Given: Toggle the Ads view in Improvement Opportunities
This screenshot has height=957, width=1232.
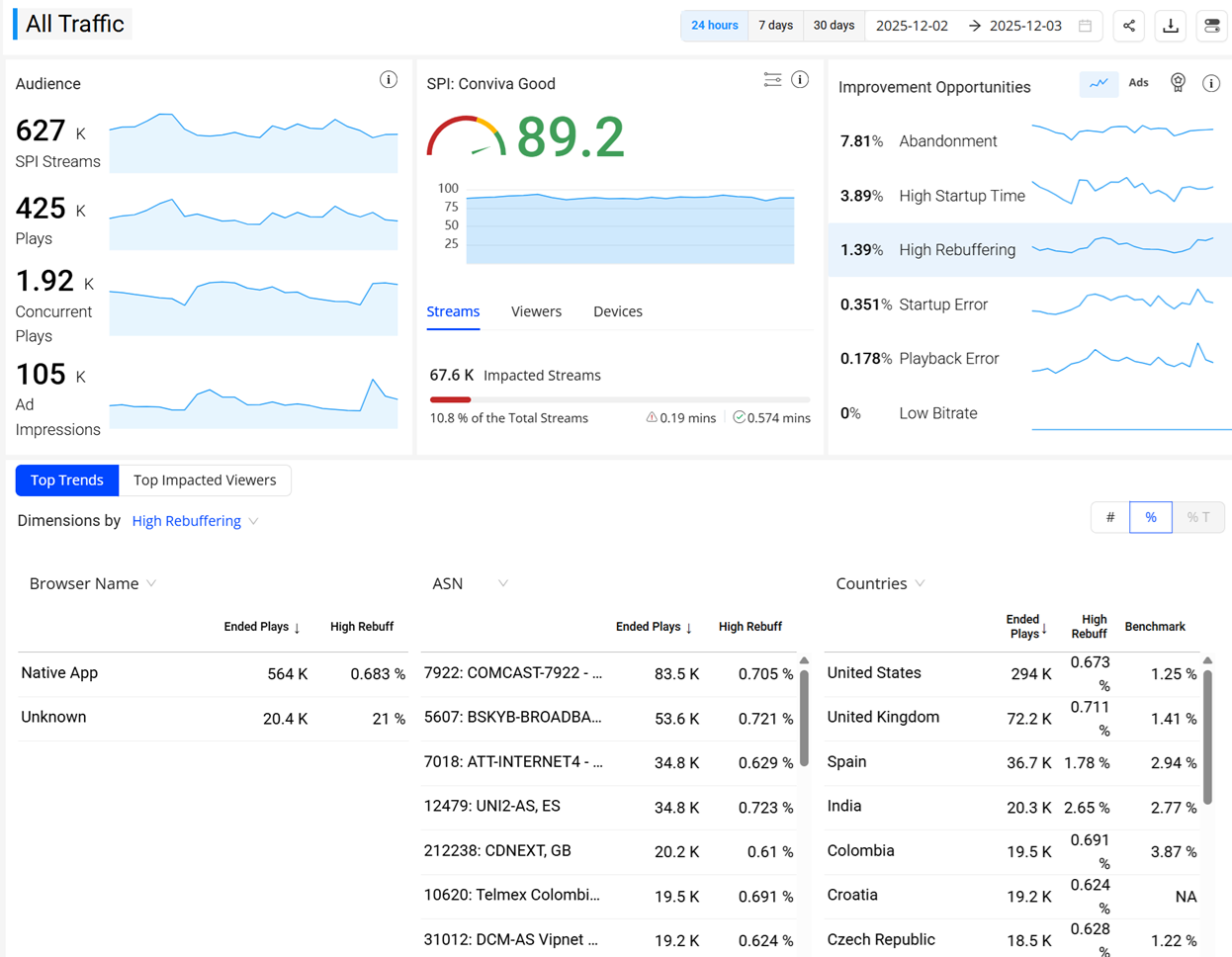Looking at the screenshot, I should pyautogui.click(x=1138, y=84).
